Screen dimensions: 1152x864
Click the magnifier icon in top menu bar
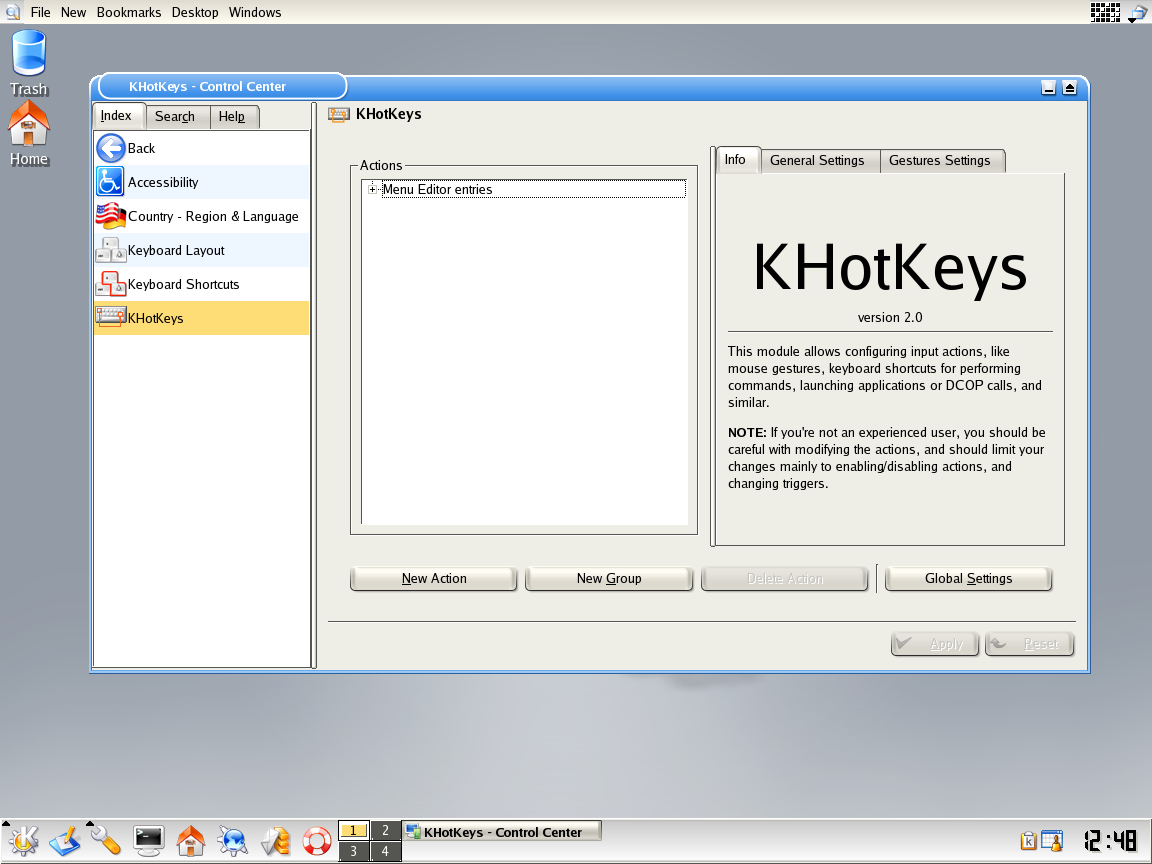coord(12,12)
